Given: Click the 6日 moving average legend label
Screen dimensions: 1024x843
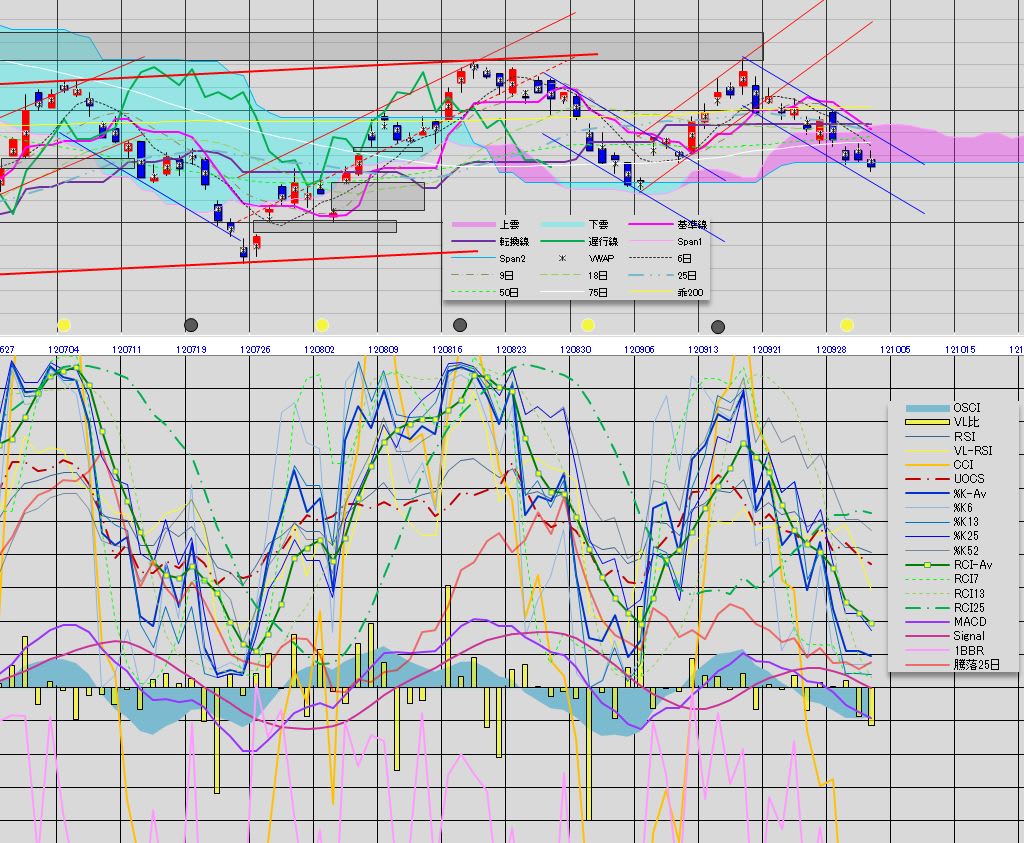Looking at the screenshot, I should pos(684,259).
